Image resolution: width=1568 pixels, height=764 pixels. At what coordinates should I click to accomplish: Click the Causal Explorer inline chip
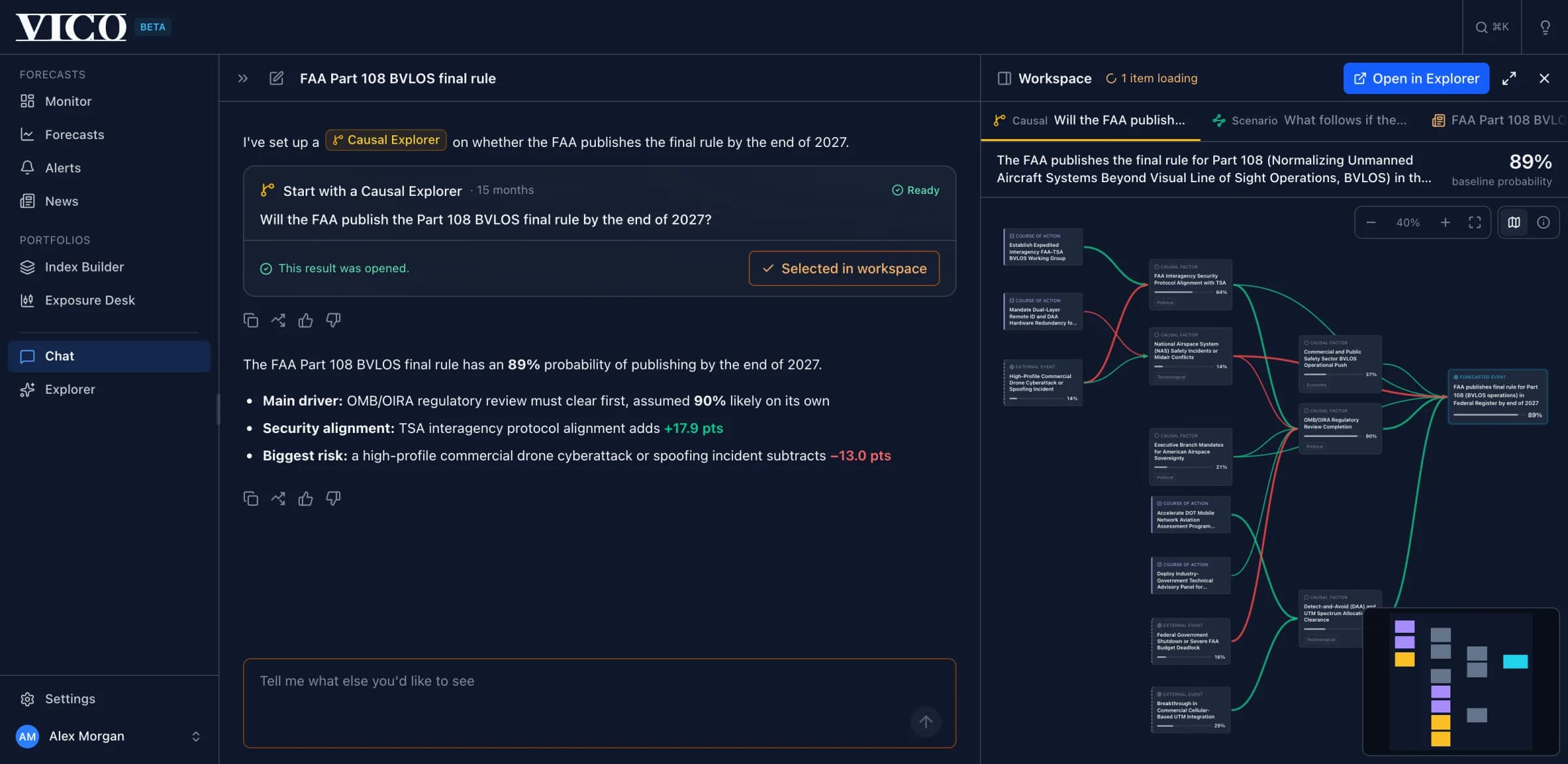[x=386, y=140]
